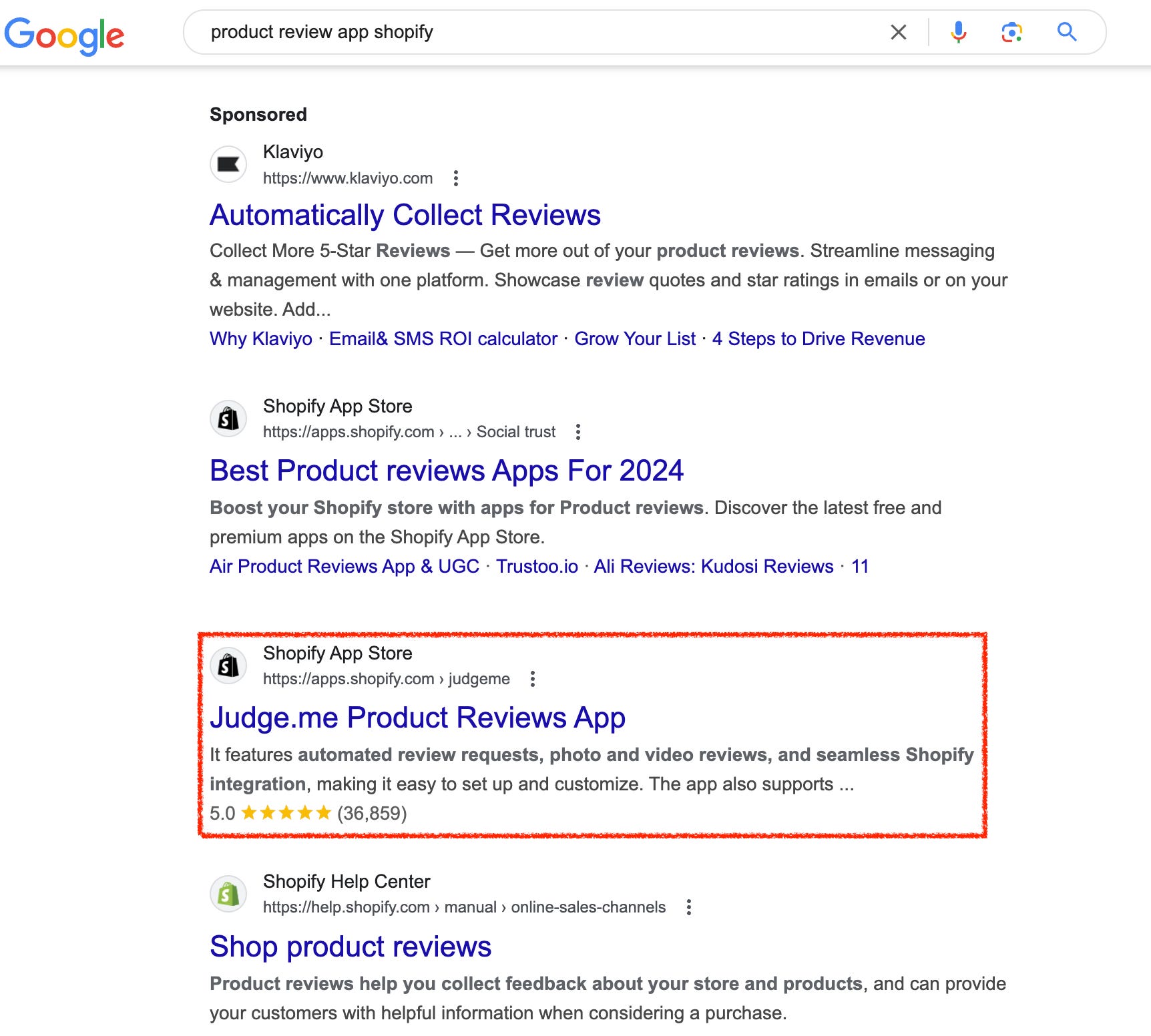Viewport: 1151px width, 1036px height.
Task: Click the Klaviyo flag favicon
Action: [228, 164]
